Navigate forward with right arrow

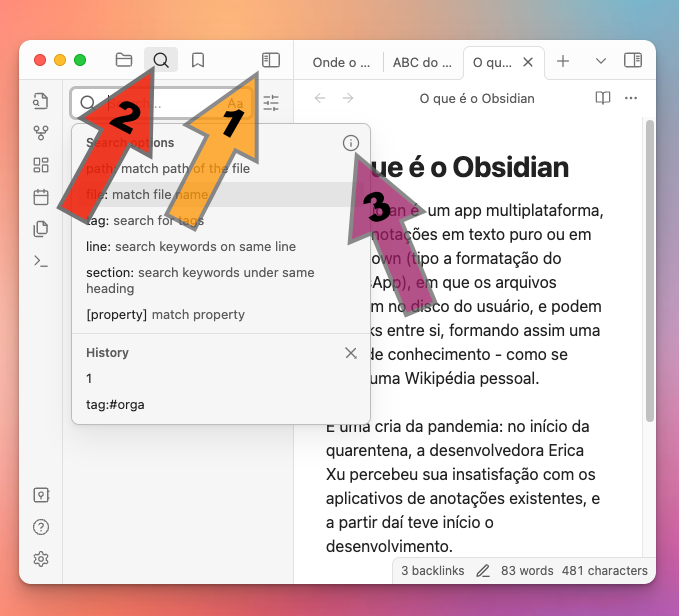click(348, 98)
